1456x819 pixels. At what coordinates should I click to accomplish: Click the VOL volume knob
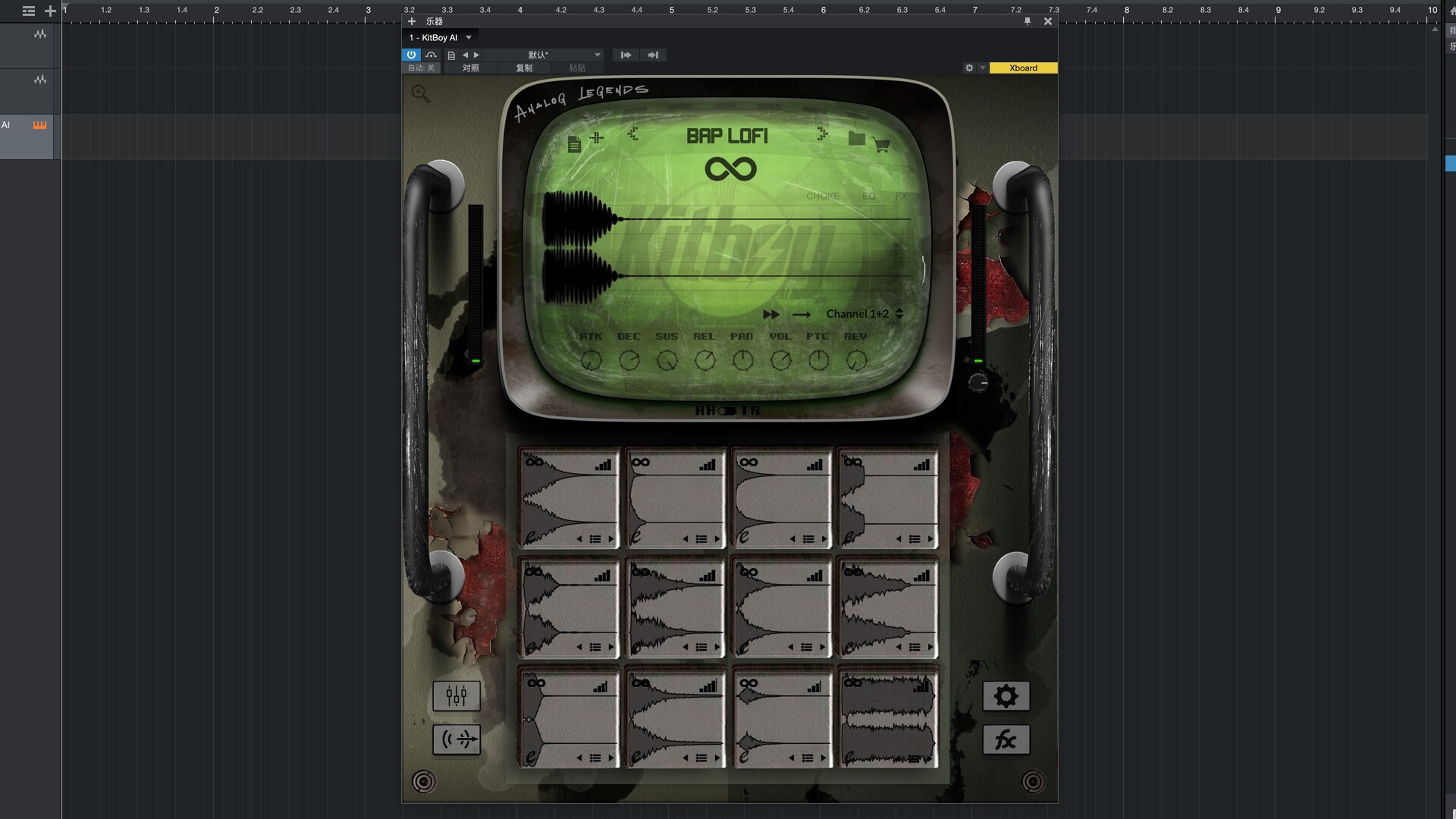click(780, 360)
